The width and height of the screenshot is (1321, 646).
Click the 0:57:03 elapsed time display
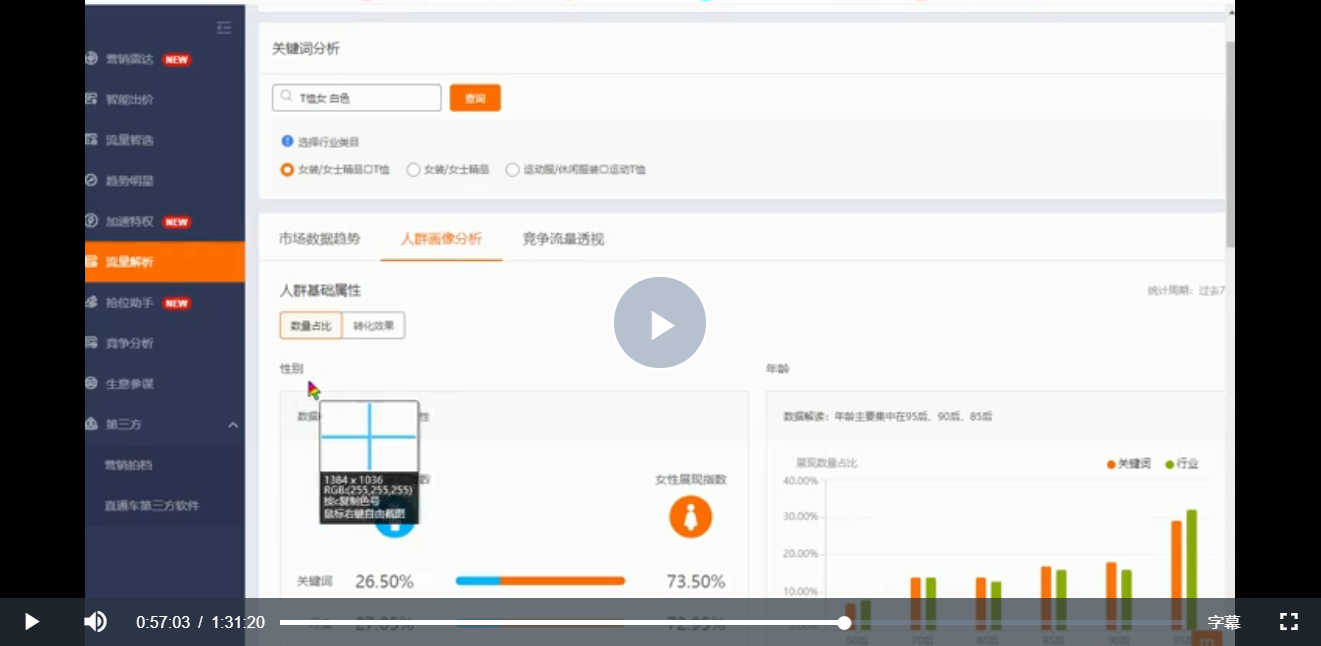pos(163,623)
